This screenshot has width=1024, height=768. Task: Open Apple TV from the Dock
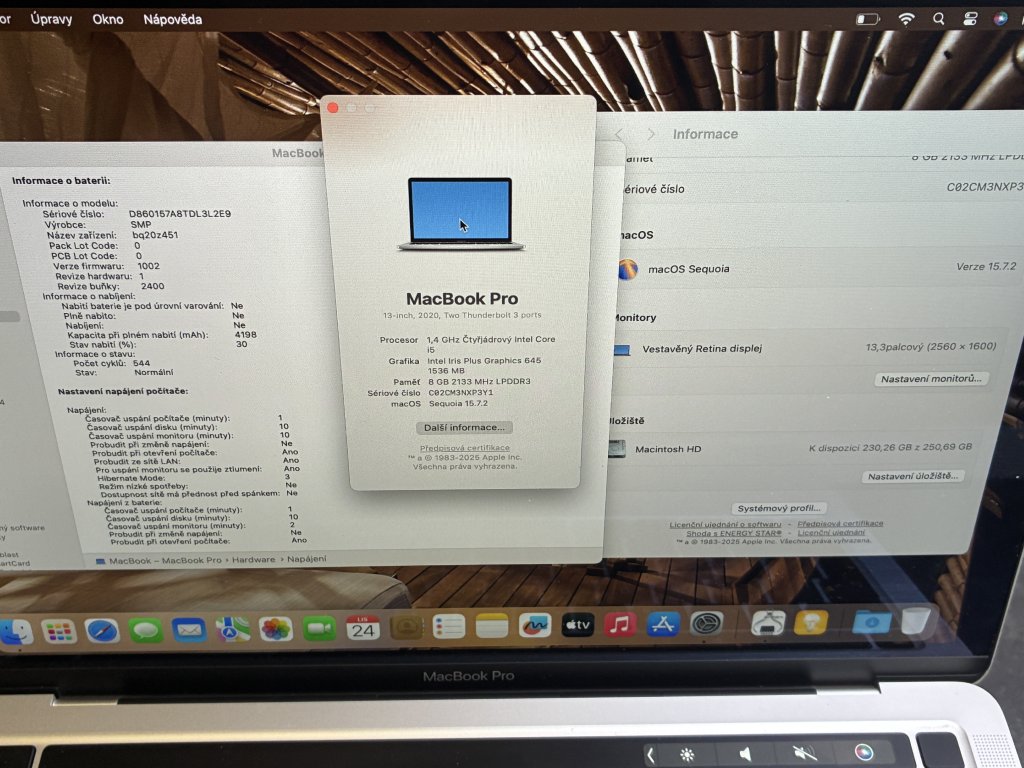(578, 625)
